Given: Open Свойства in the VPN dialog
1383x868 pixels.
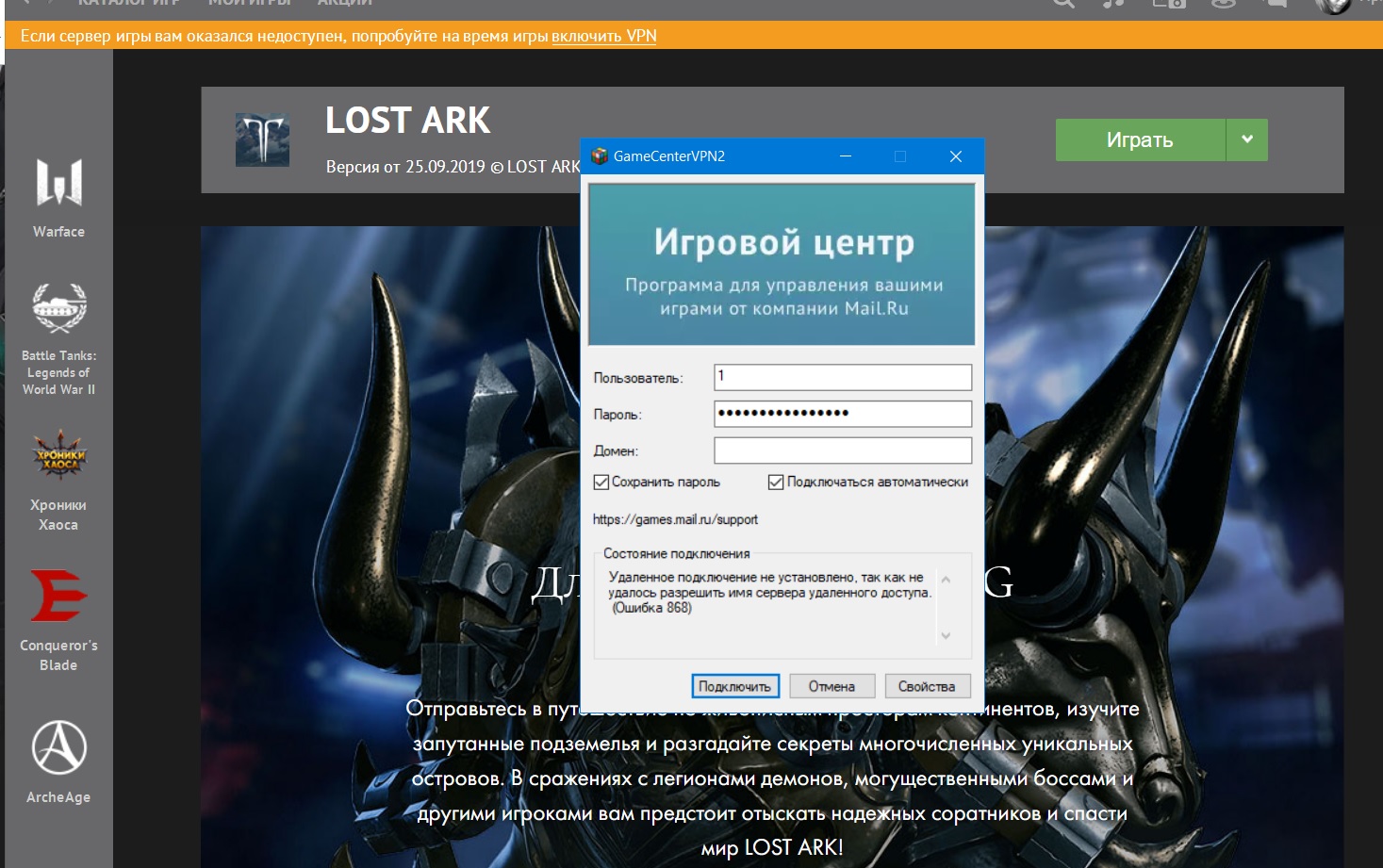Looking at the screenshot, I should (x=927, y=686).
